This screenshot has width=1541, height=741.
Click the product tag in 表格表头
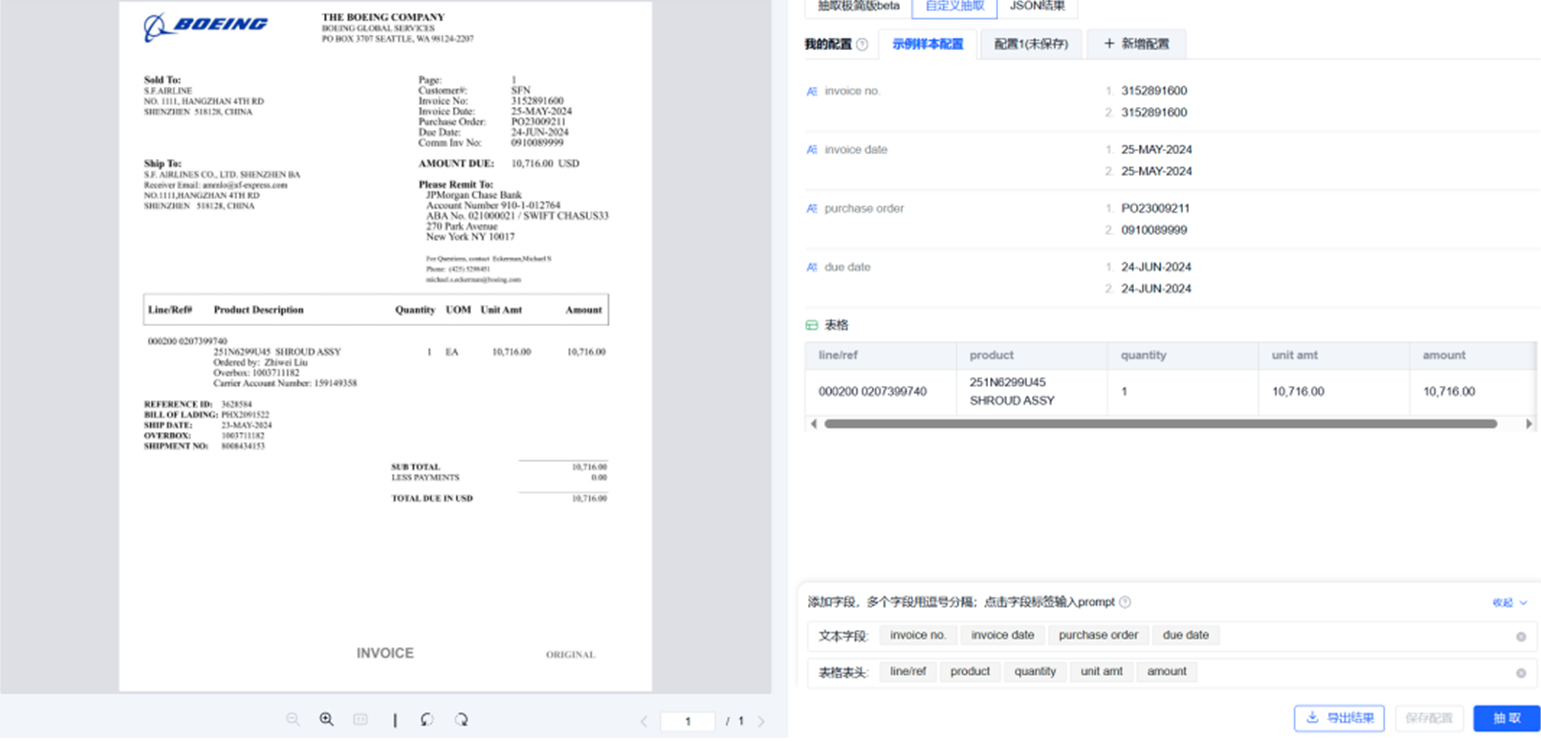coord(970,672)
